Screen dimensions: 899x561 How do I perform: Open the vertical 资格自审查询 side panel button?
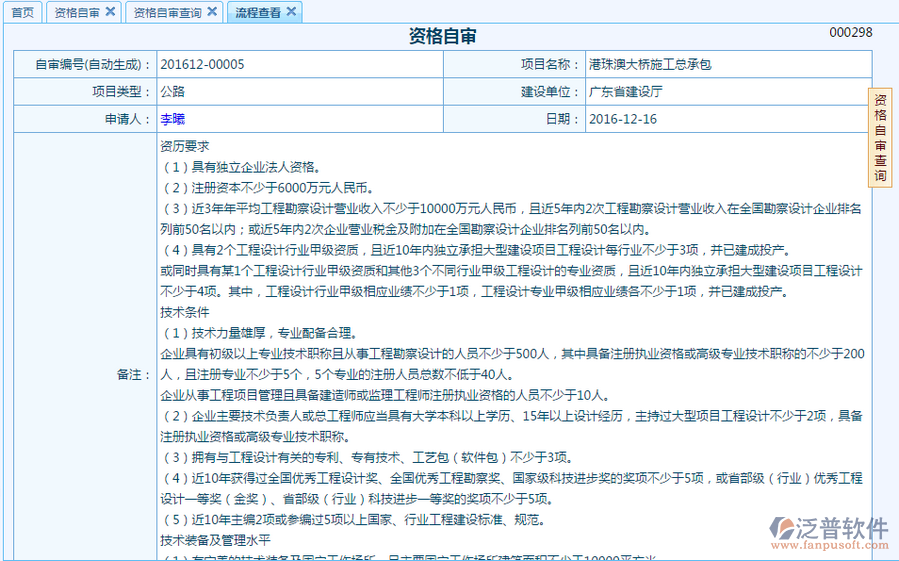pos(880,138)
